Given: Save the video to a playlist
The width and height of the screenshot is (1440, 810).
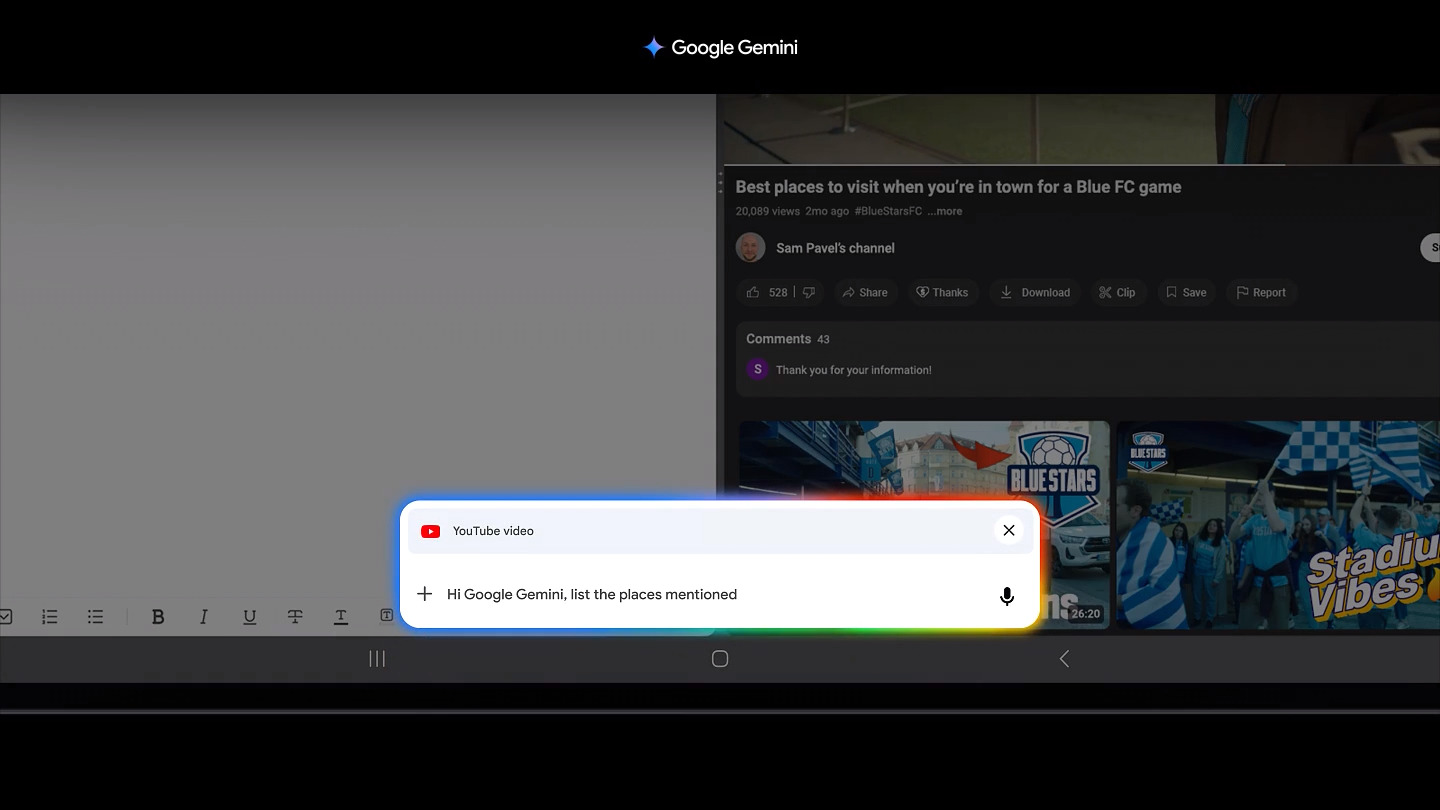Looking at the screenshot, I should coord(1185,293).
